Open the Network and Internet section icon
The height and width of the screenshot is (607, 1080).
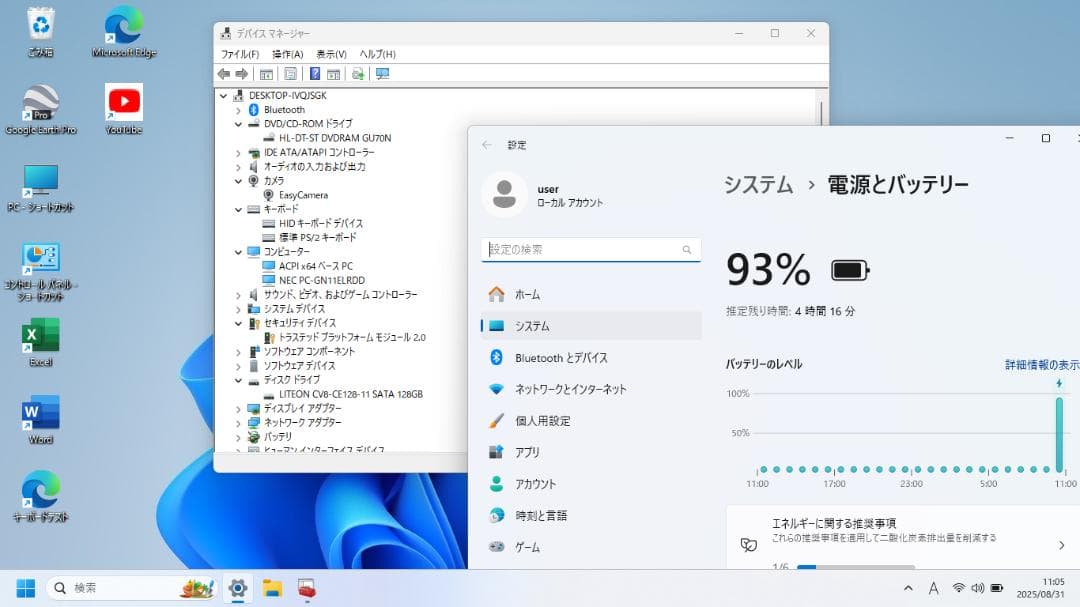[x=498, y=390]
